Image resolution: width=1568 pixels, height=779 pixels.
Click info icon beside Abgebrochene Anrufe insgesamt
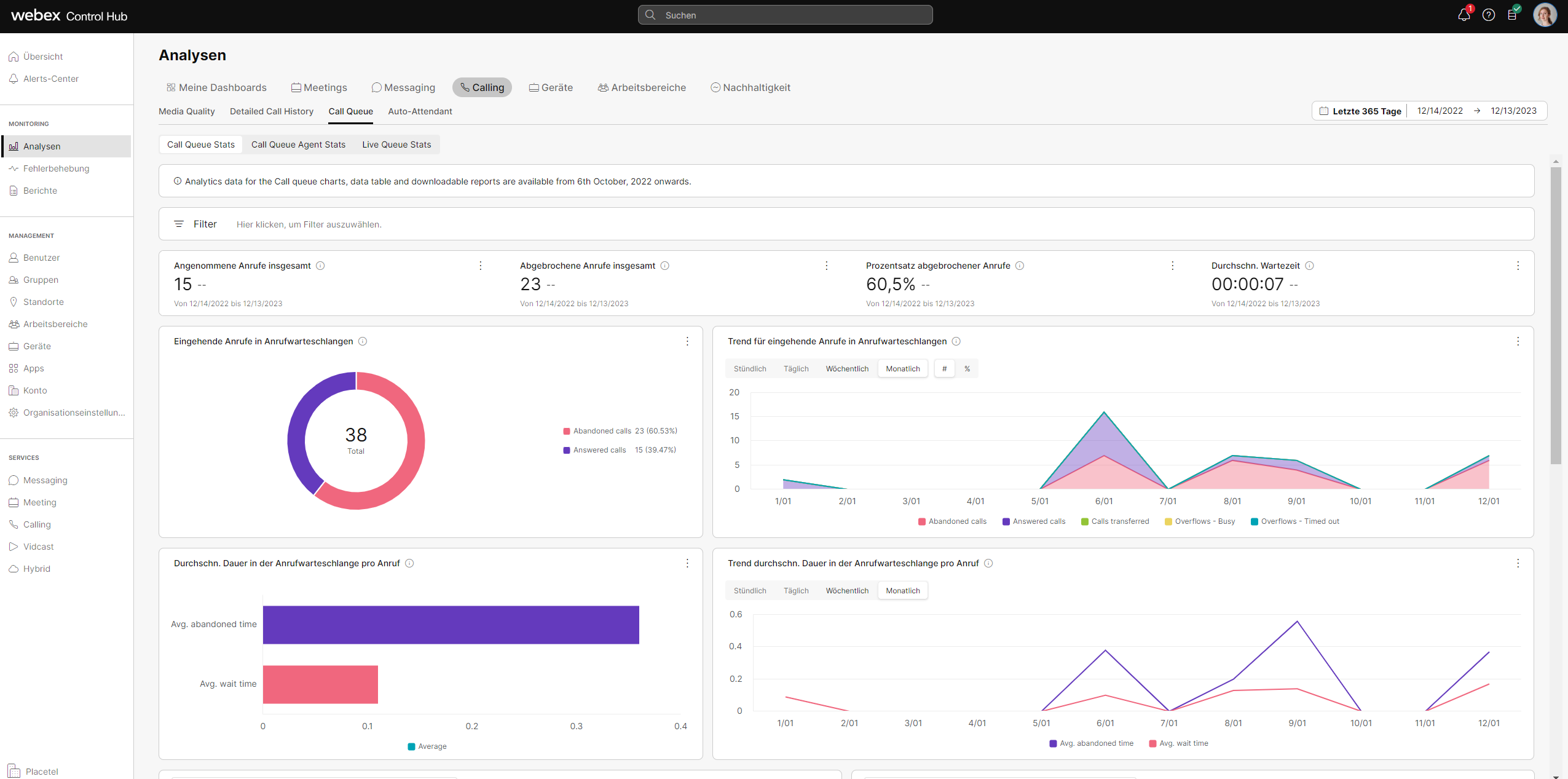[x=664, y=266]
